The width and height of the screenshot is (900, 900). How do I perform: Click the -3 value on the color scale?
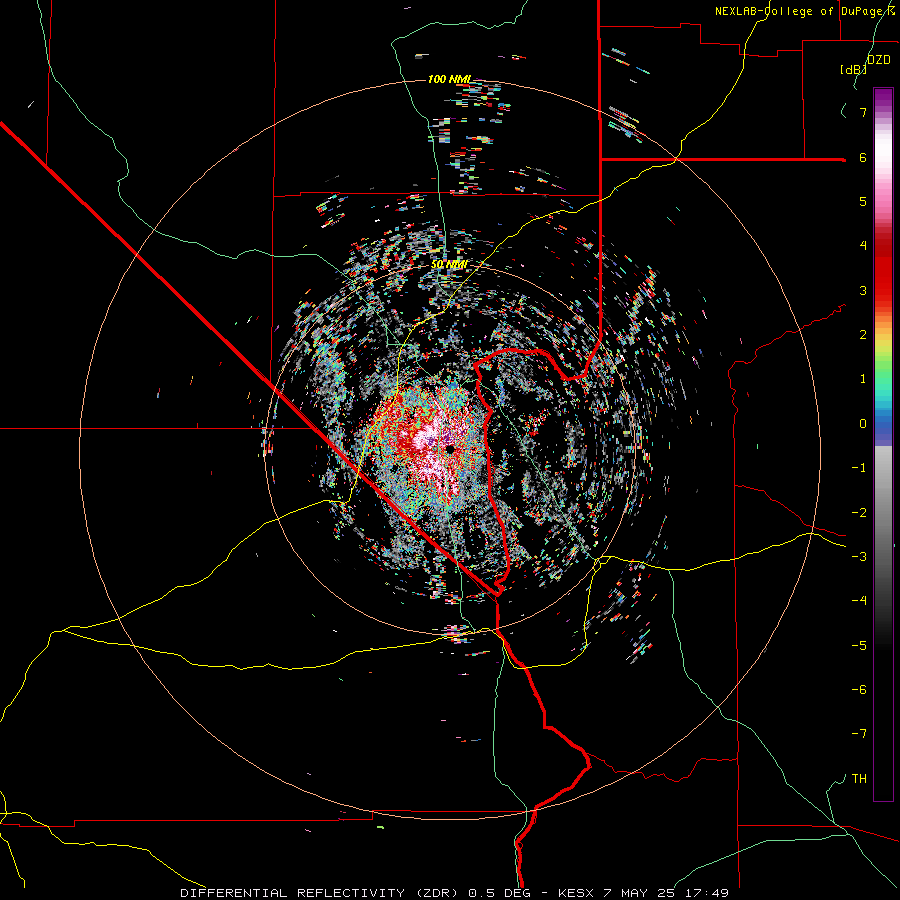pyautogui.click(x=859, y=557)
